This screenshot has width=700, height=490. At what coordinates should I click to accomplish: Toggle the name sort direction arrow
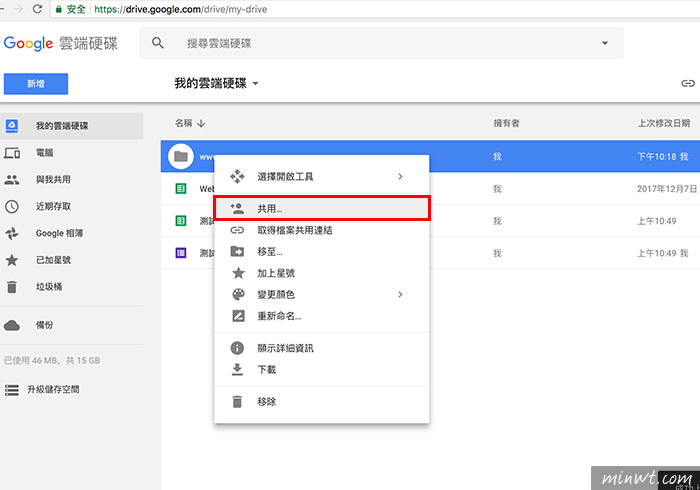[x=201, y=123]
